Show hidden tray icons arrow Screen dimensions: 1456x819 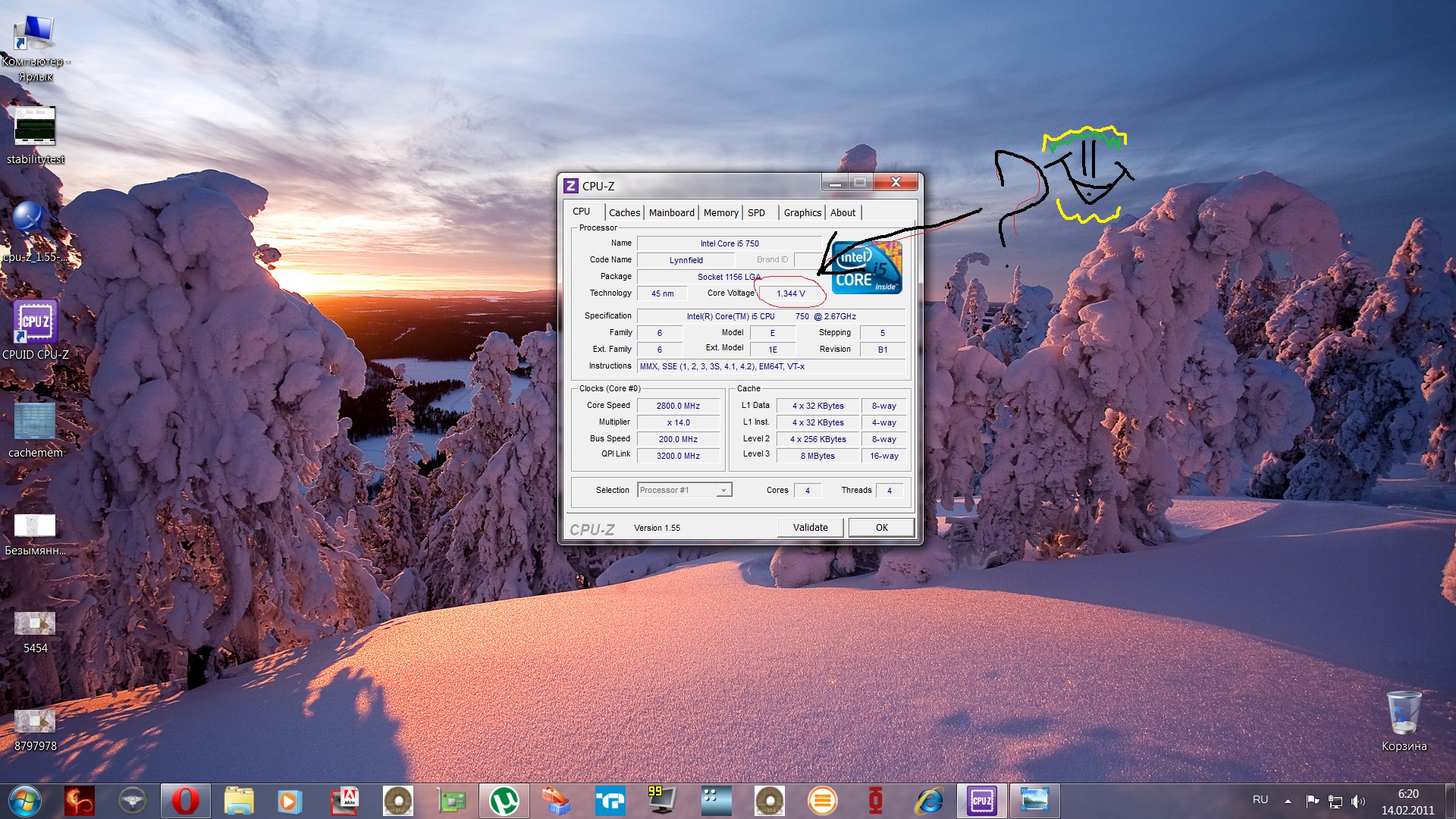click(1288, 801)
